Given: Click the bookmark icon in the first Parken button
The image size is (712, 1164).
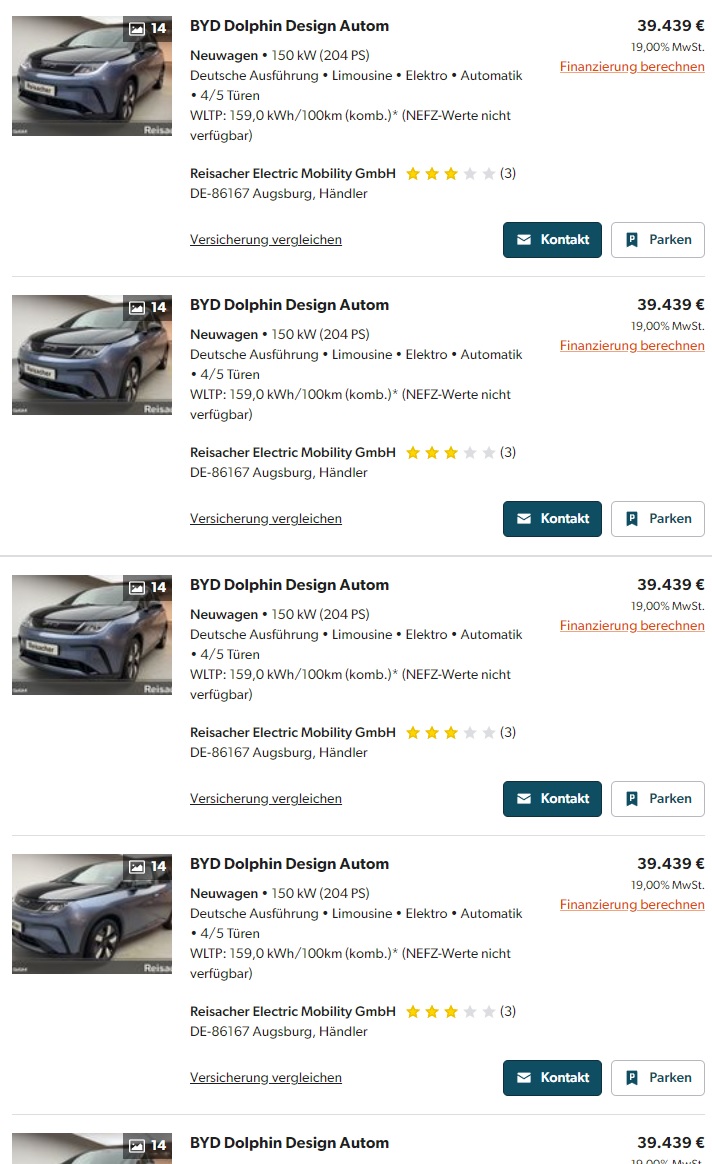Looking at the screenshot, I should [633, 240].
